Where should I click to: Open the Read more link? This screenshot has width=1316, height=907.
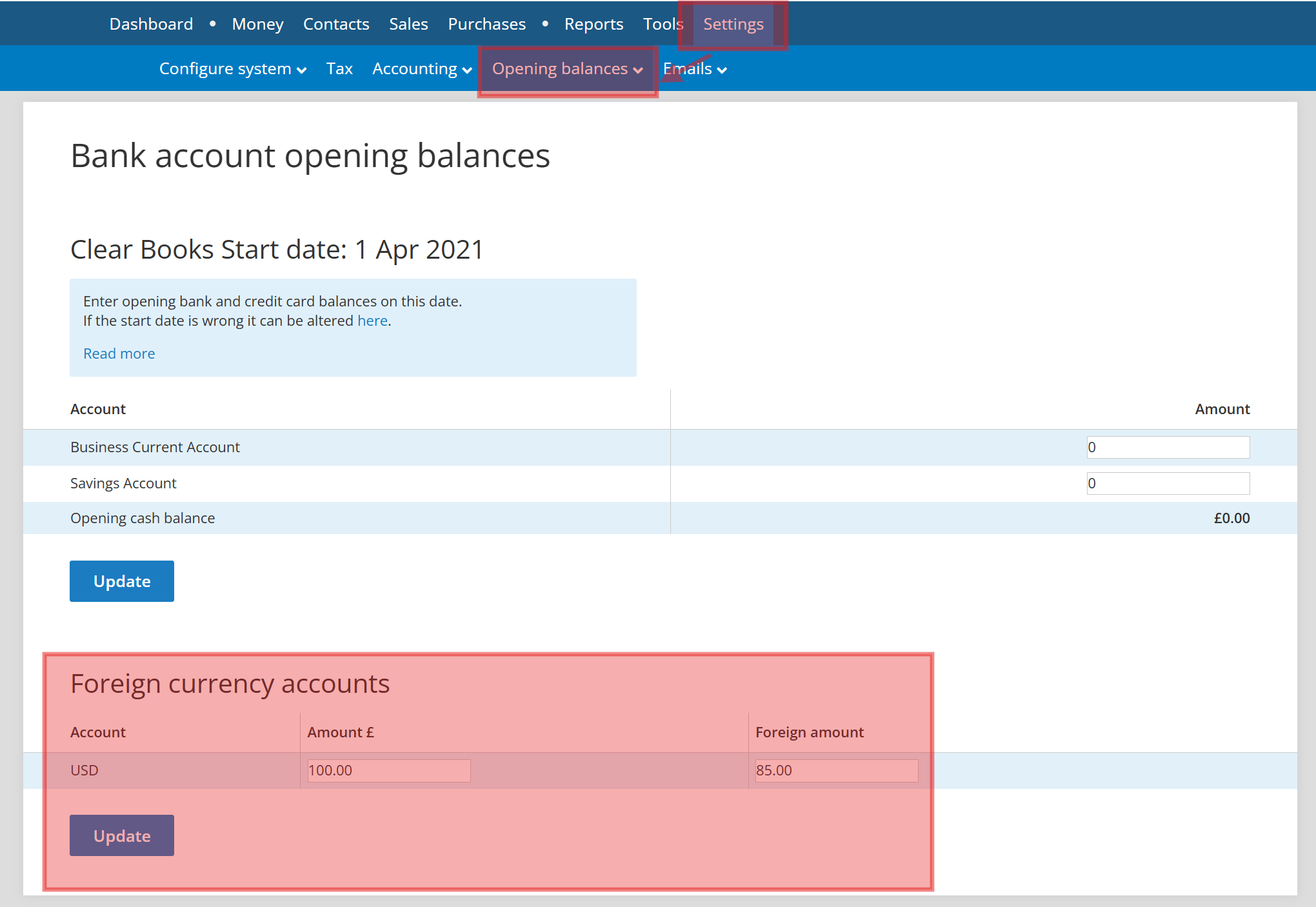119,354
